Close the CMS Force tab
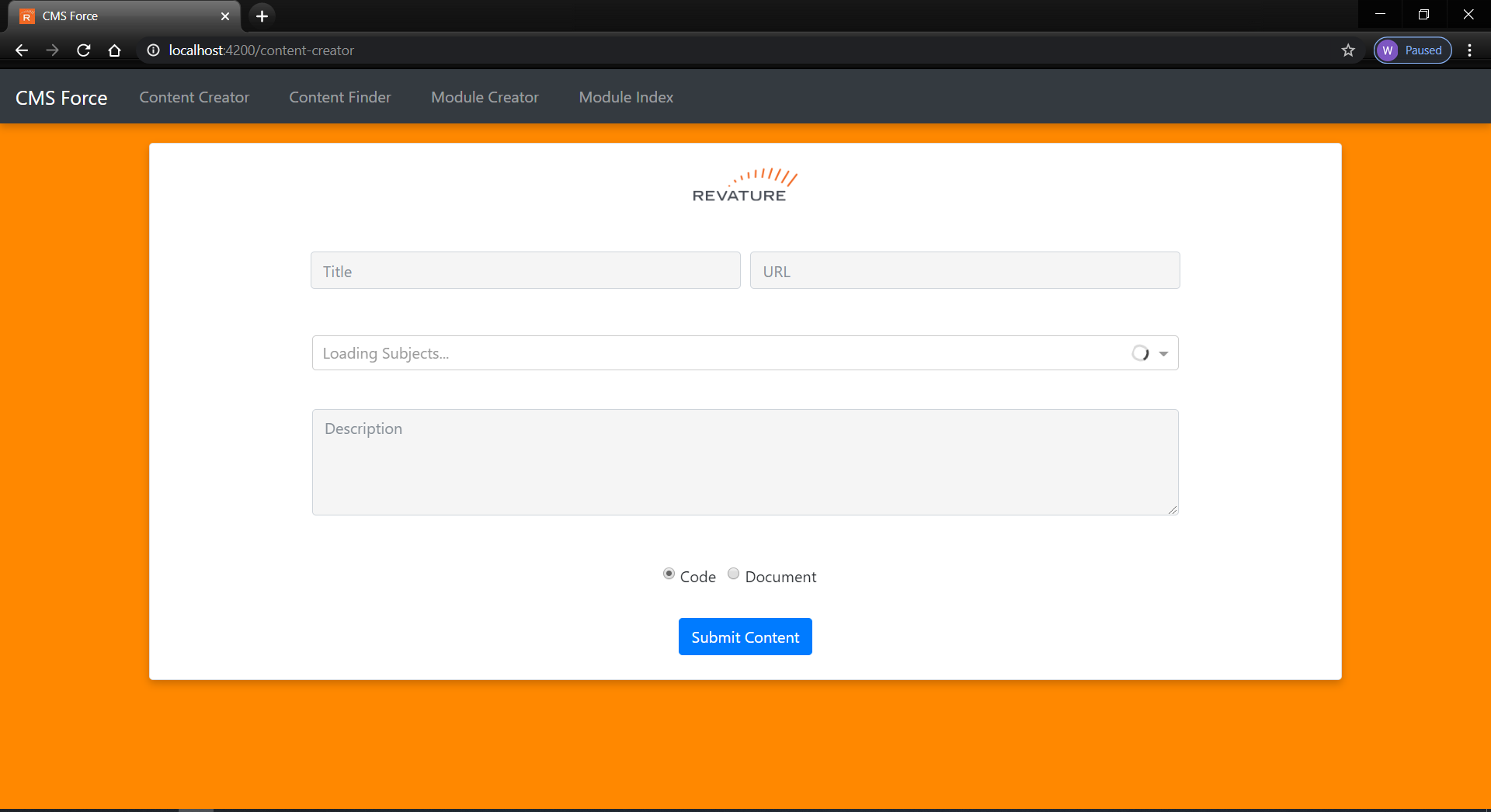 (225, 16)
